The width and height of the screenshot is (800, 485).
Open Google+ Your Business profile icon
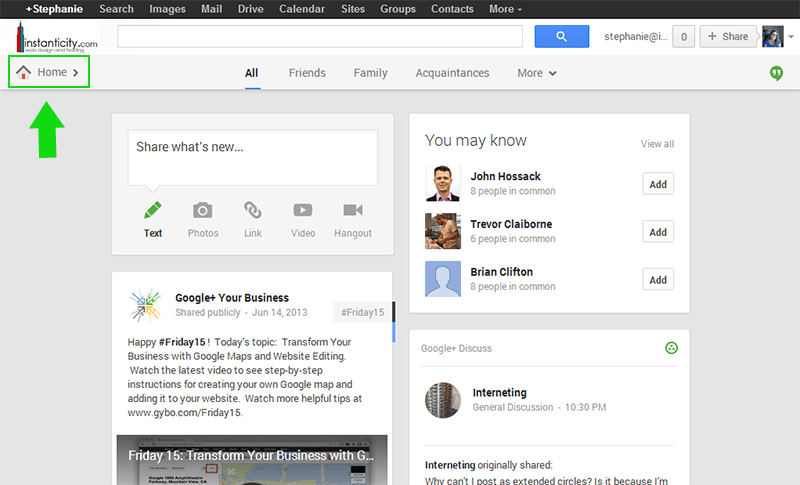[145, 305]
